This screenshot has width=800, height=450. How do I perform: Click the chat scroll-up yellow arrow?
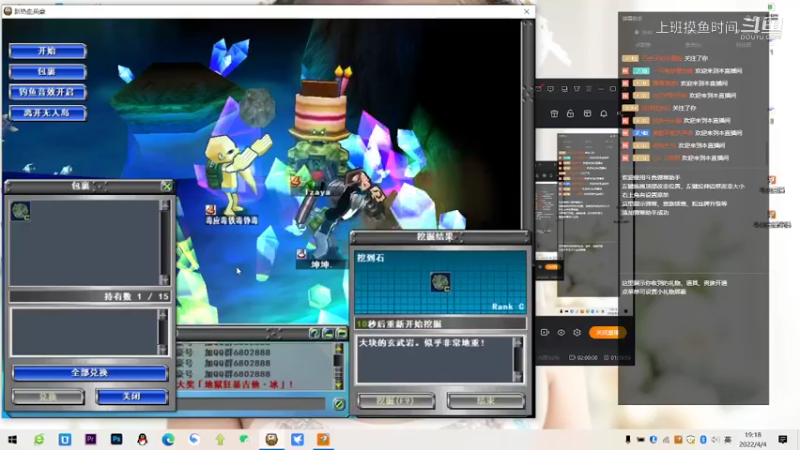(x=338, y=348)
